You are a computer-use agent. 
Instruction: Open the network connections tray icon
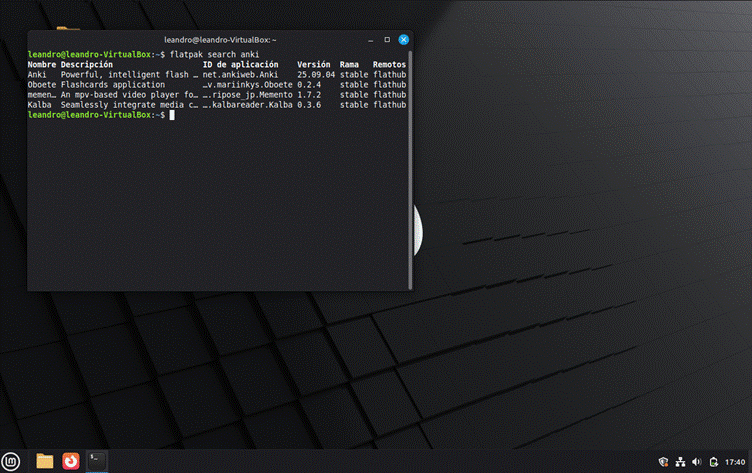(680, 462)
